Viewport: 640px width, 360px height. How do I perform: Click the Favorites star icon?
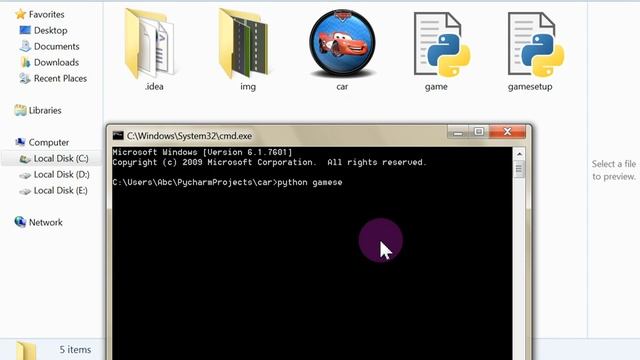(x=20, y=14)
